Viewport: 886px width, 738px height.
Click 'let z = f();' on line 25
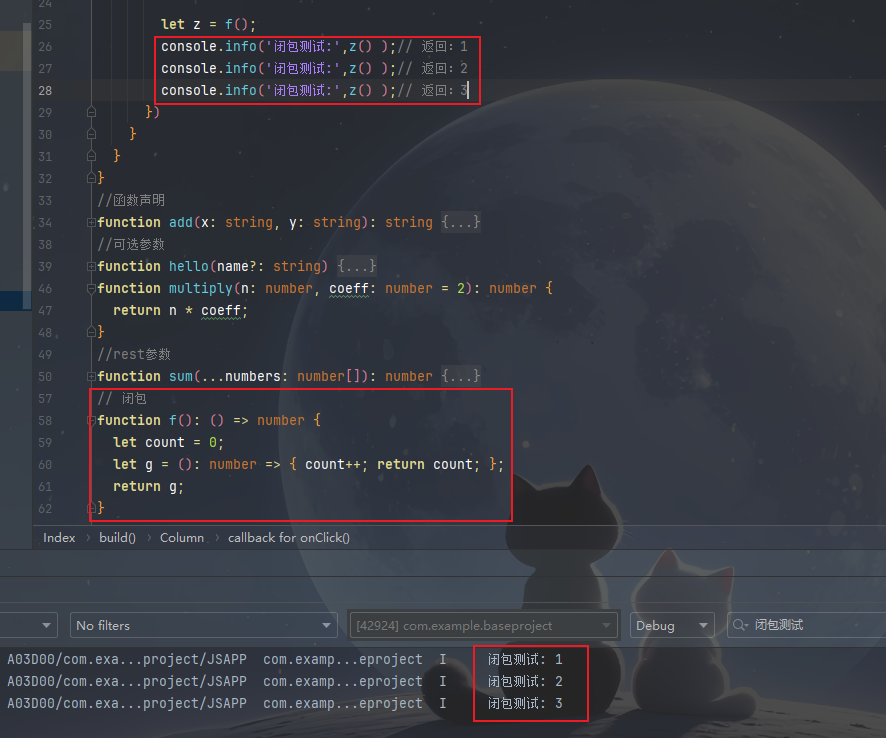coord(209,24)
